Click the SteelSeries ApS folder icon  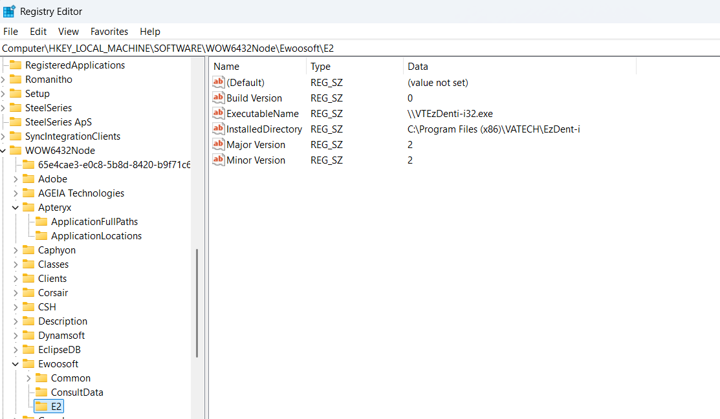tap(16, 122)
